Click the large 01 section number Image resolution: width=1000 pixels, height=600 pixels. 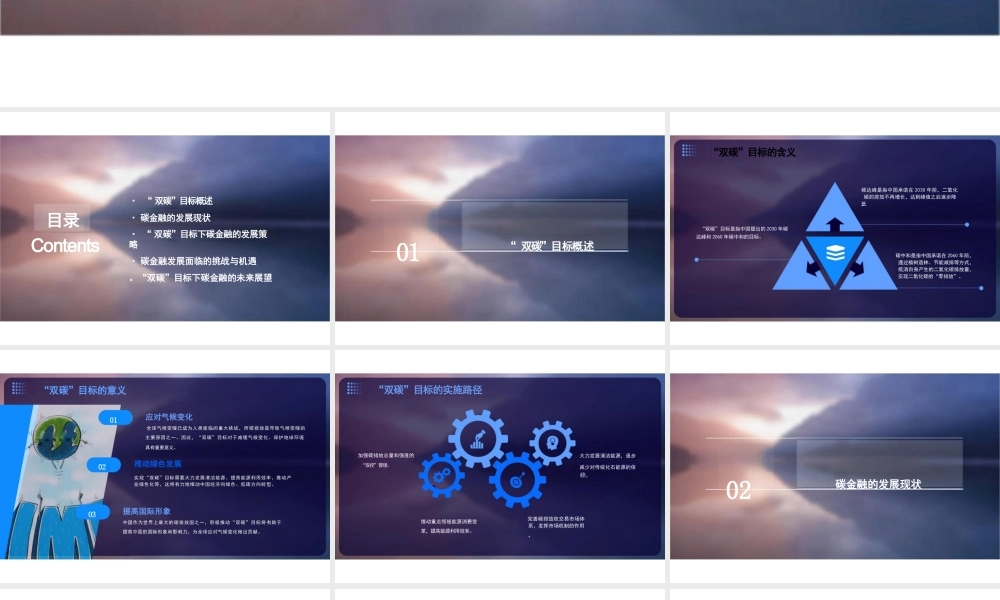(x=408, y=252)
